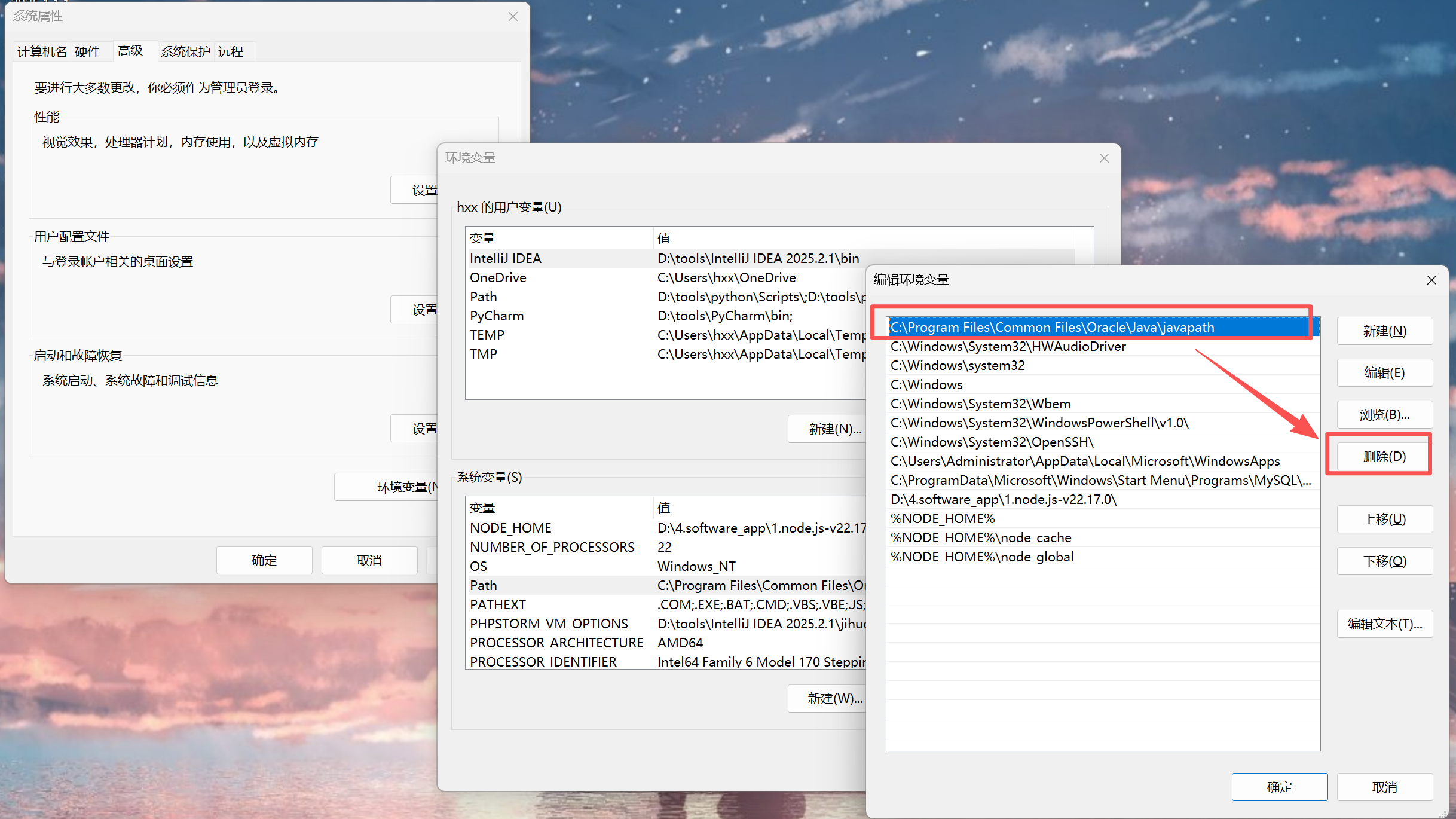This screenshot has height=819, width=1456.
Task: Open 编辑文本(T)... to edit as text
Action: click(1384, 624)
